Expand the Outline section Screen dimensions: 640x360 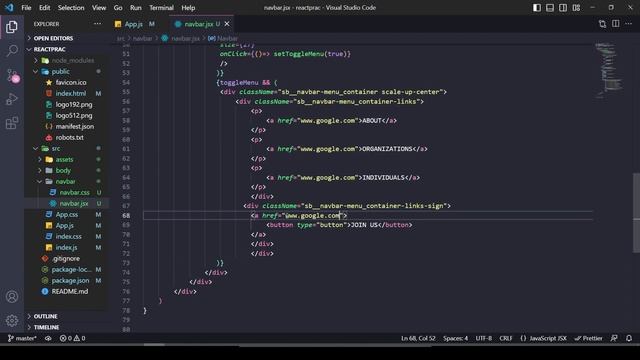(45, 316)
